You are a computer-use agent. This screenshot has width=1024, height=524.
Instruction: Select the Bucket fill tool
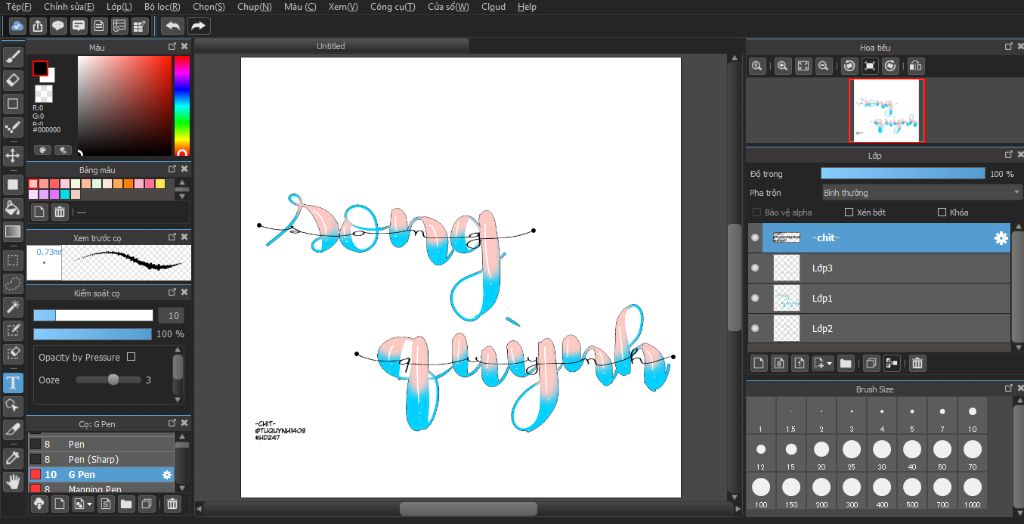coord(12,208)
